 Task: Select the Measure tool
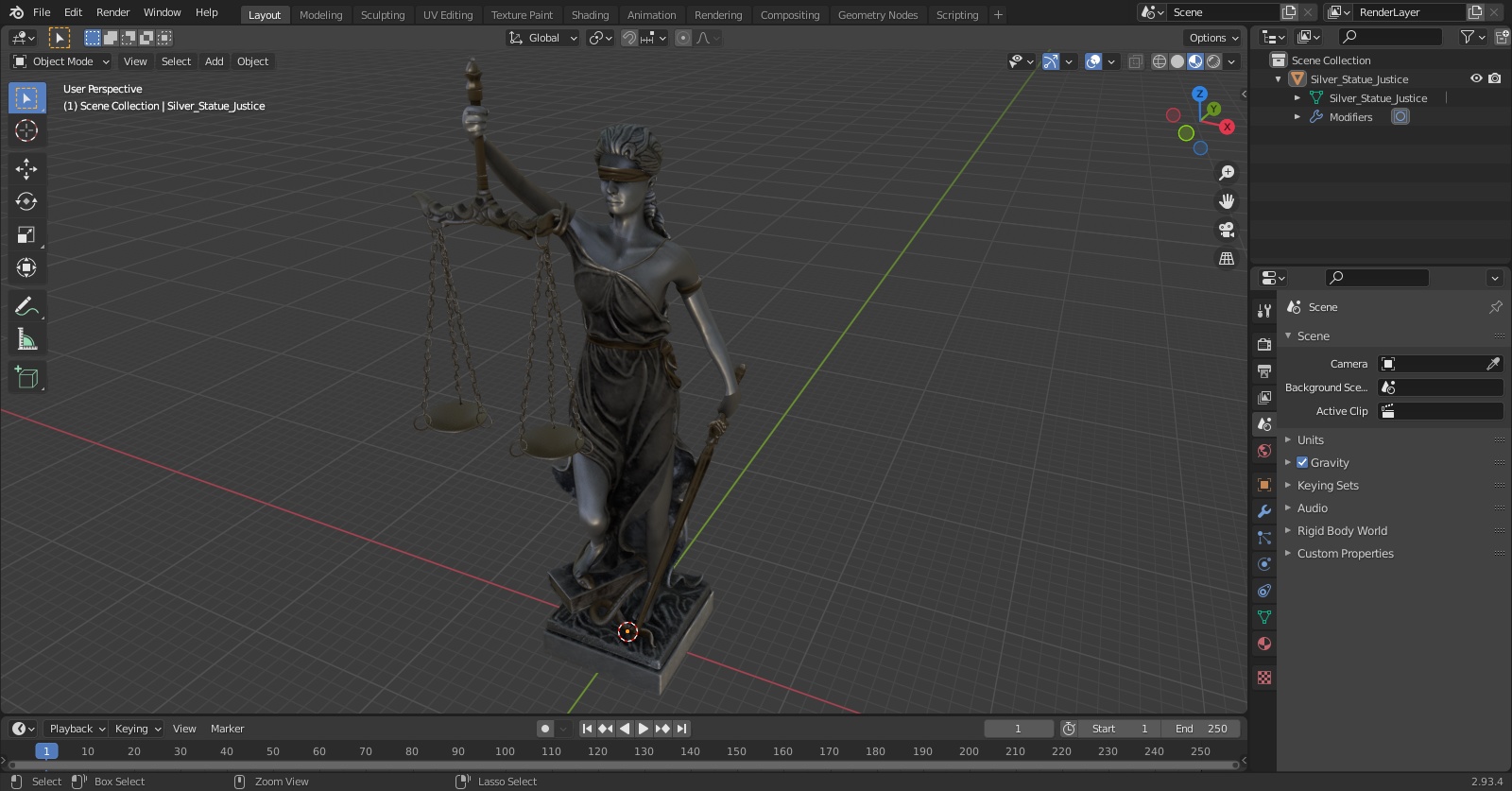26,339
